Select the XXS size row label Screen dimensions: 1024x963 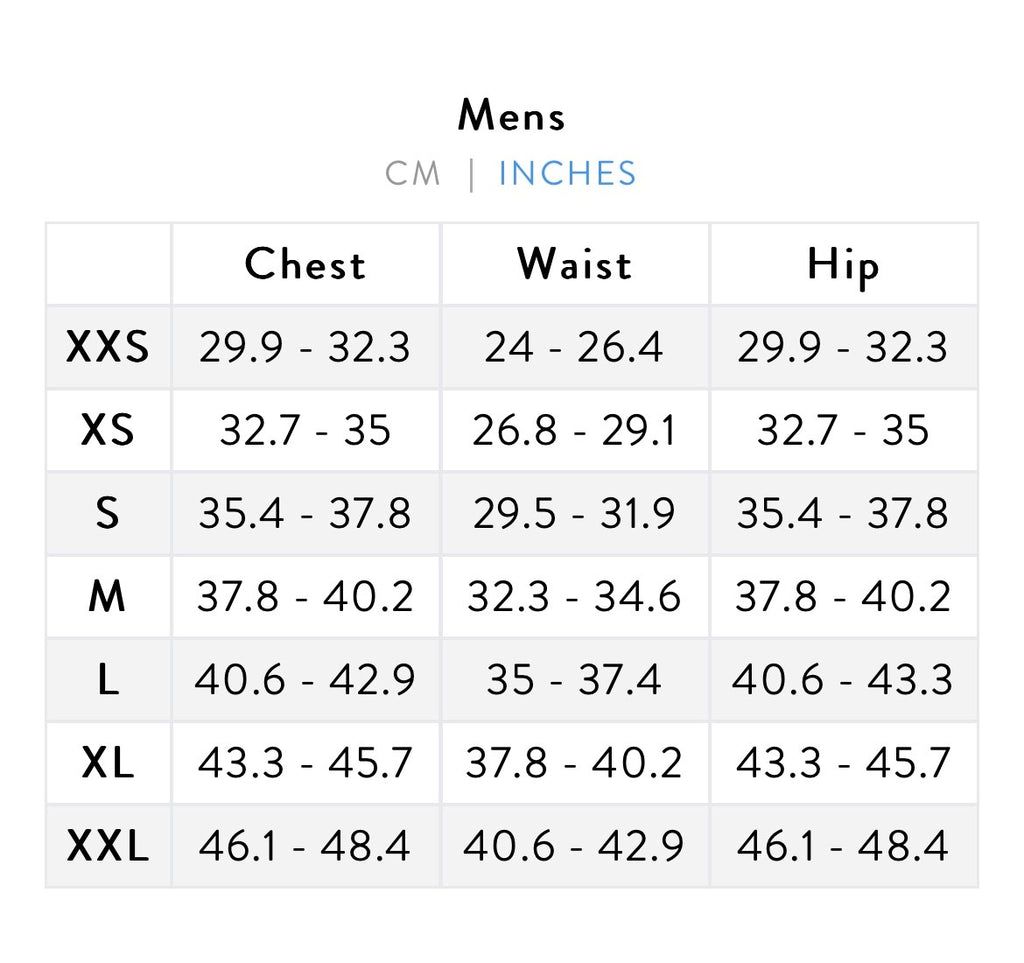click(x=108, y=348)
